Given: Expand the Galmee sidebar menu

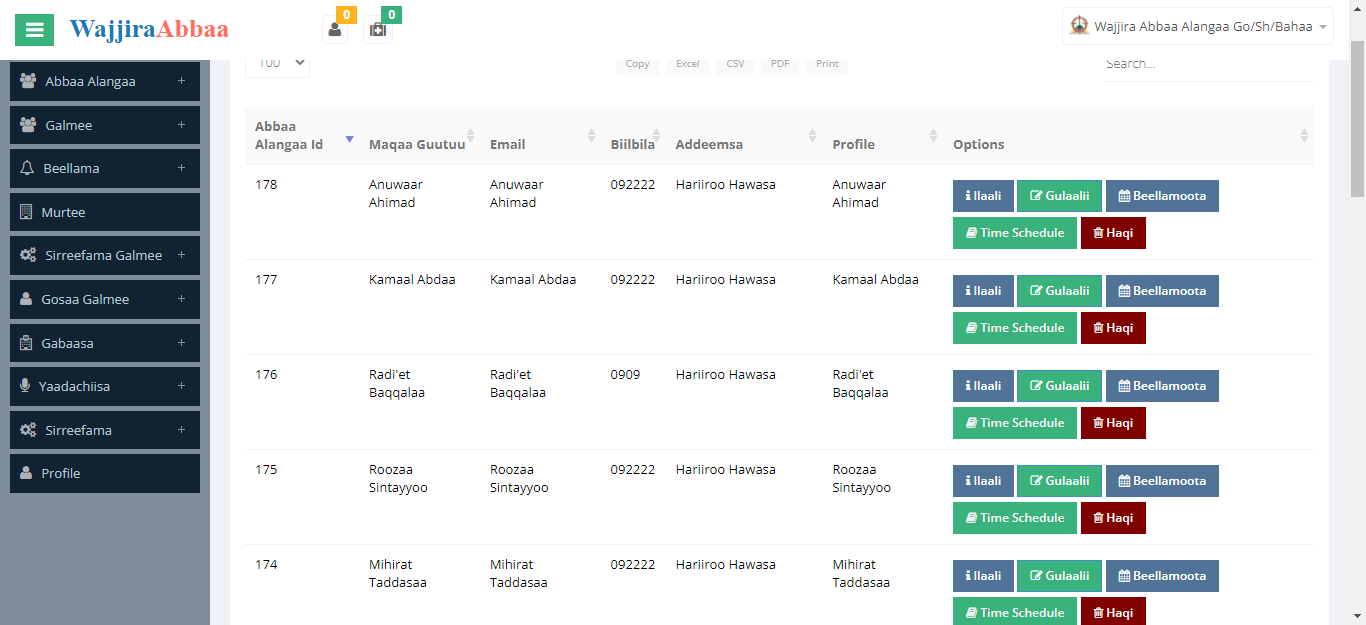Looking at the screenshot, I should 105,125.
